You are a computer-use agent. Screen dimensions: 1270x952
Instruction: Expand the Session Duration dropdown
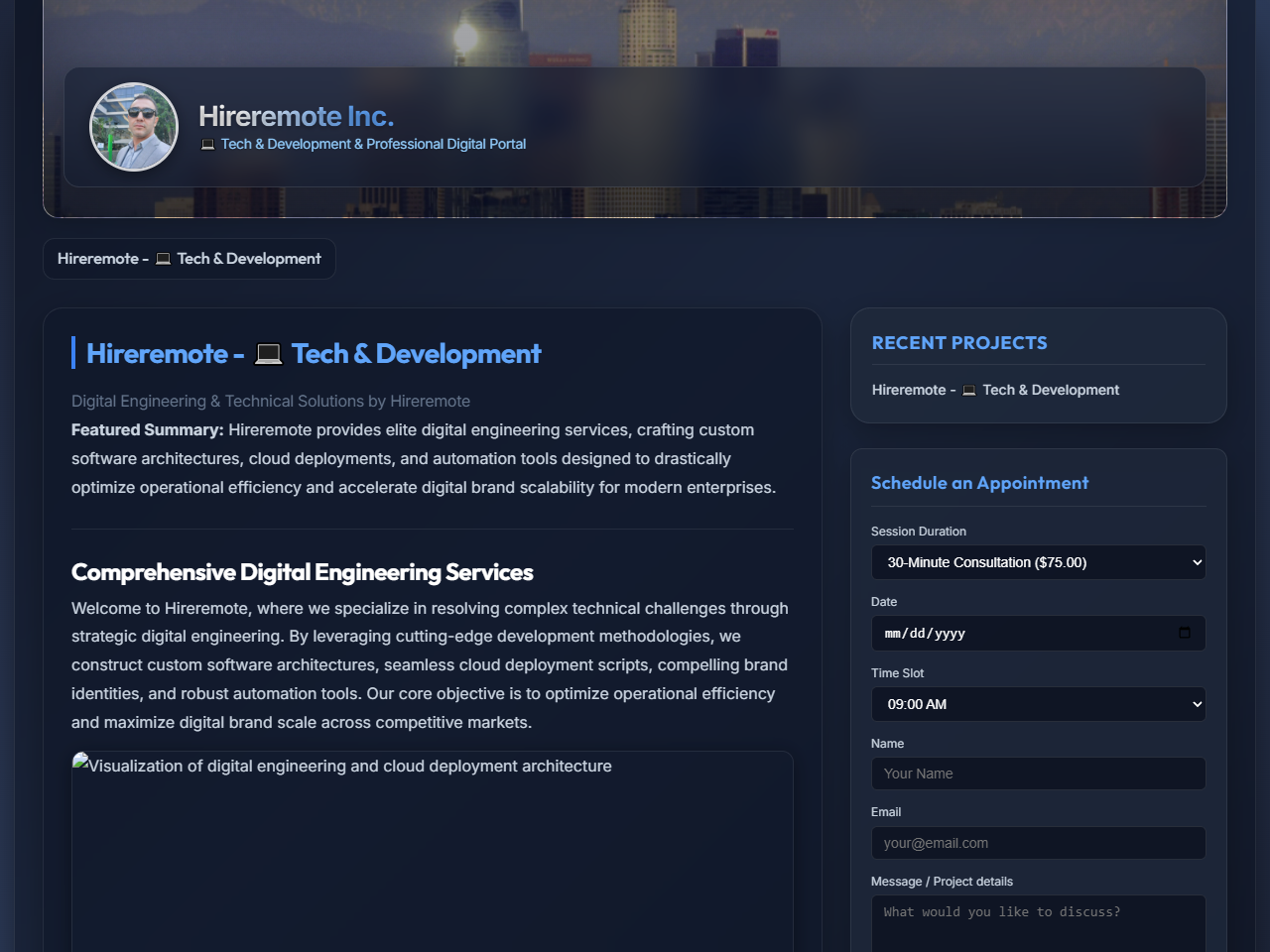pyautogui.click(x=1038, y=562)
